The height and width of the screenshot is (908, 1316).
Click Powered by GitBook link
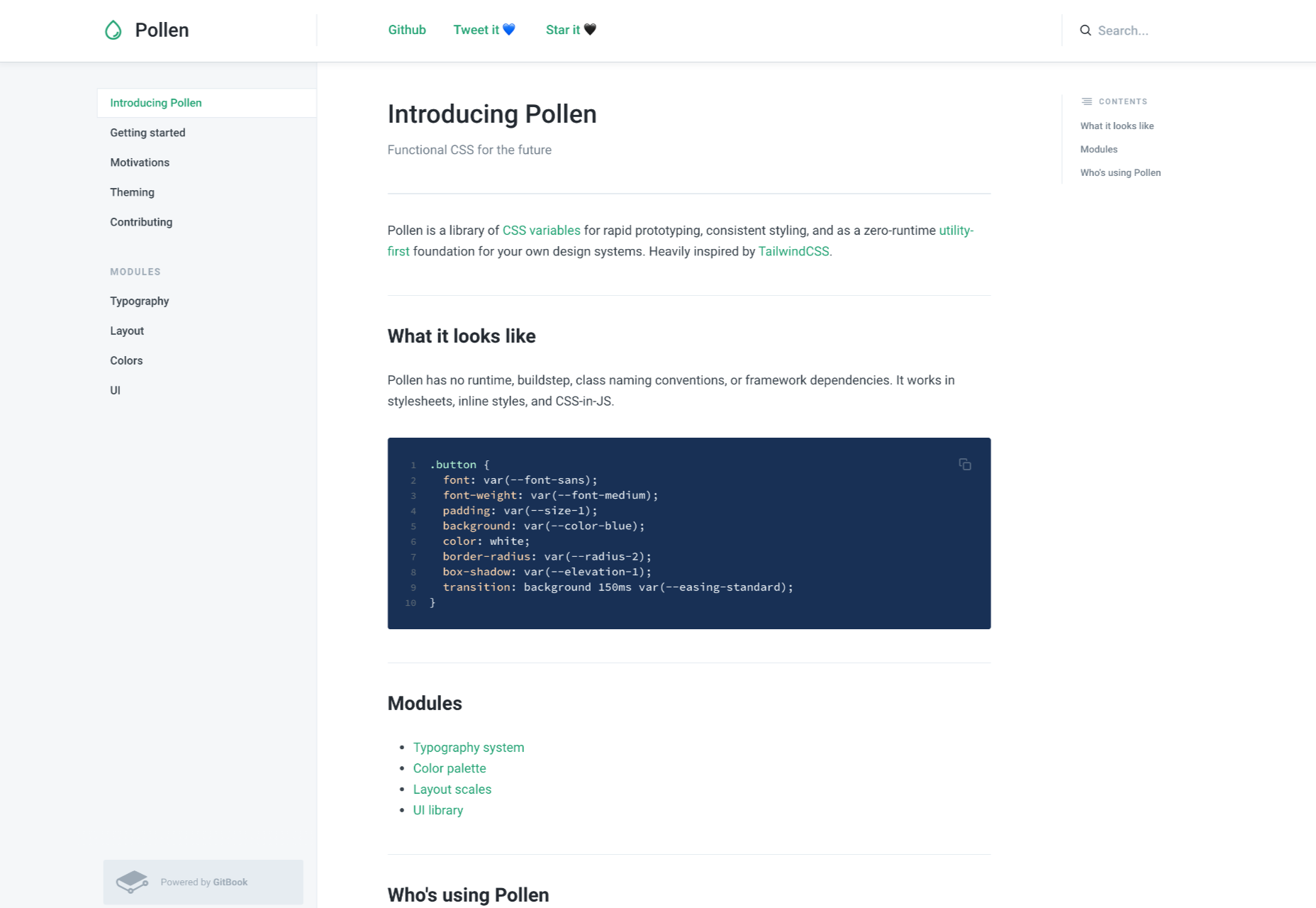[203, 882]
